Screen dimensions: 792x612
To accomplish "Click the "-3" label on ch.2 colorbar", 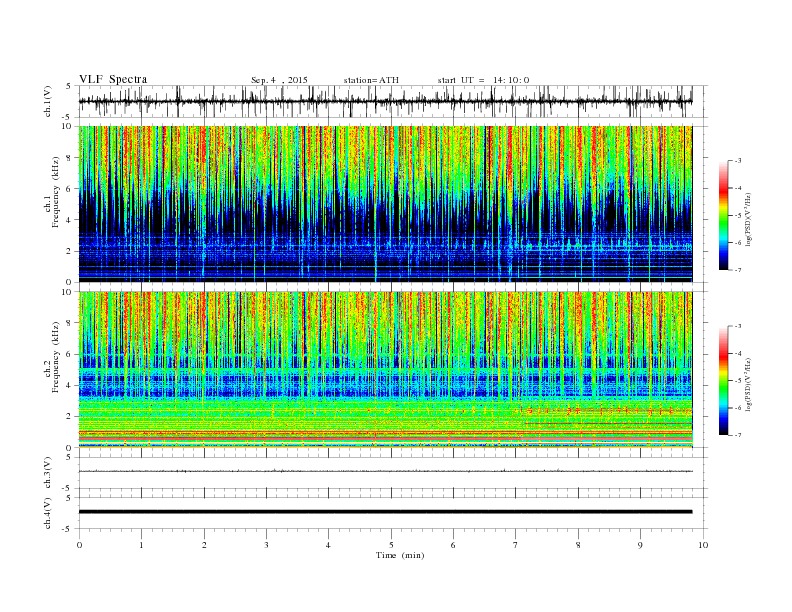I will 738,326.
